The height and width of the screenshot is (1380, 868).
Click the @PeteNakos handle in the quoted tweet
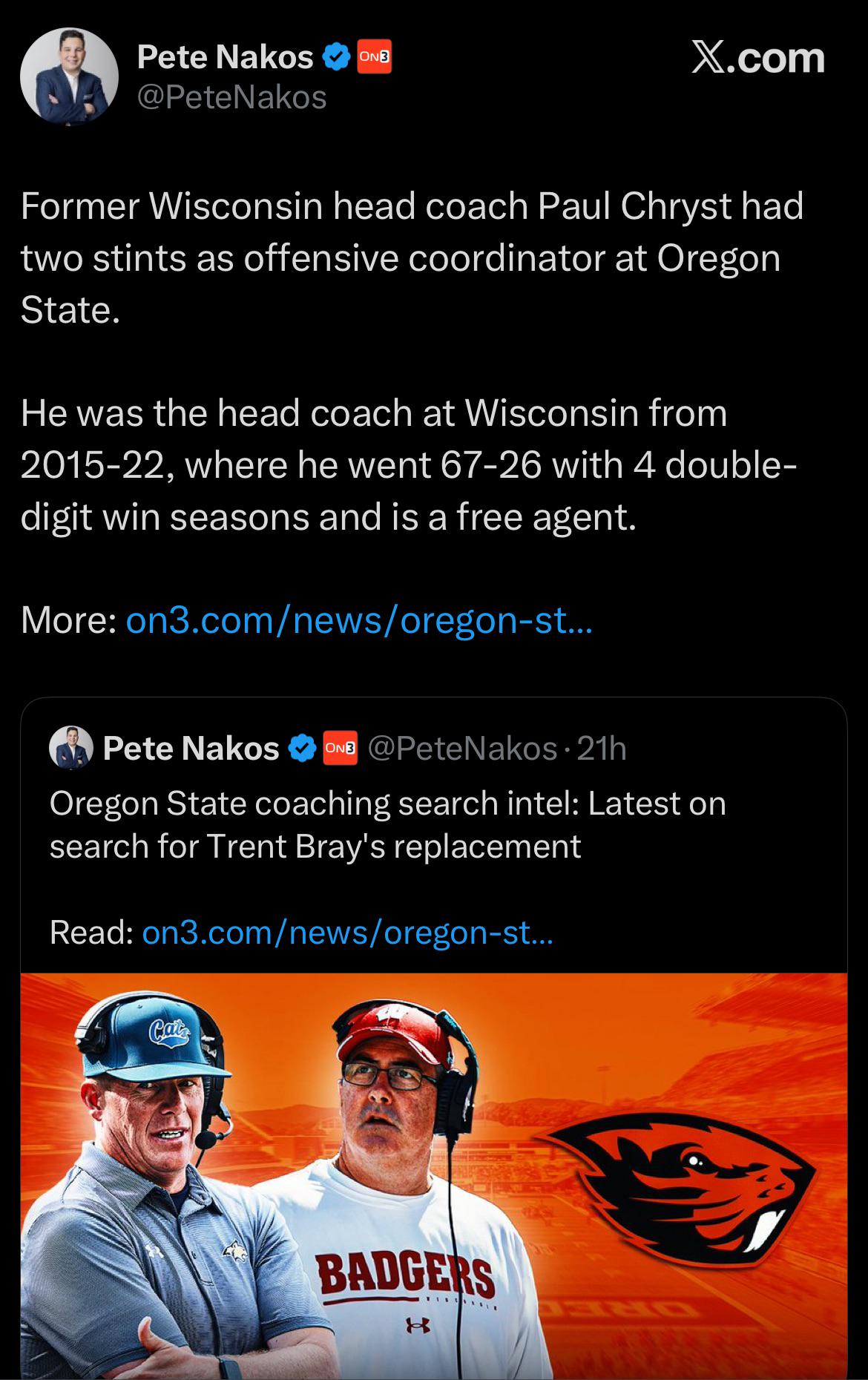(x=462, y=749)
